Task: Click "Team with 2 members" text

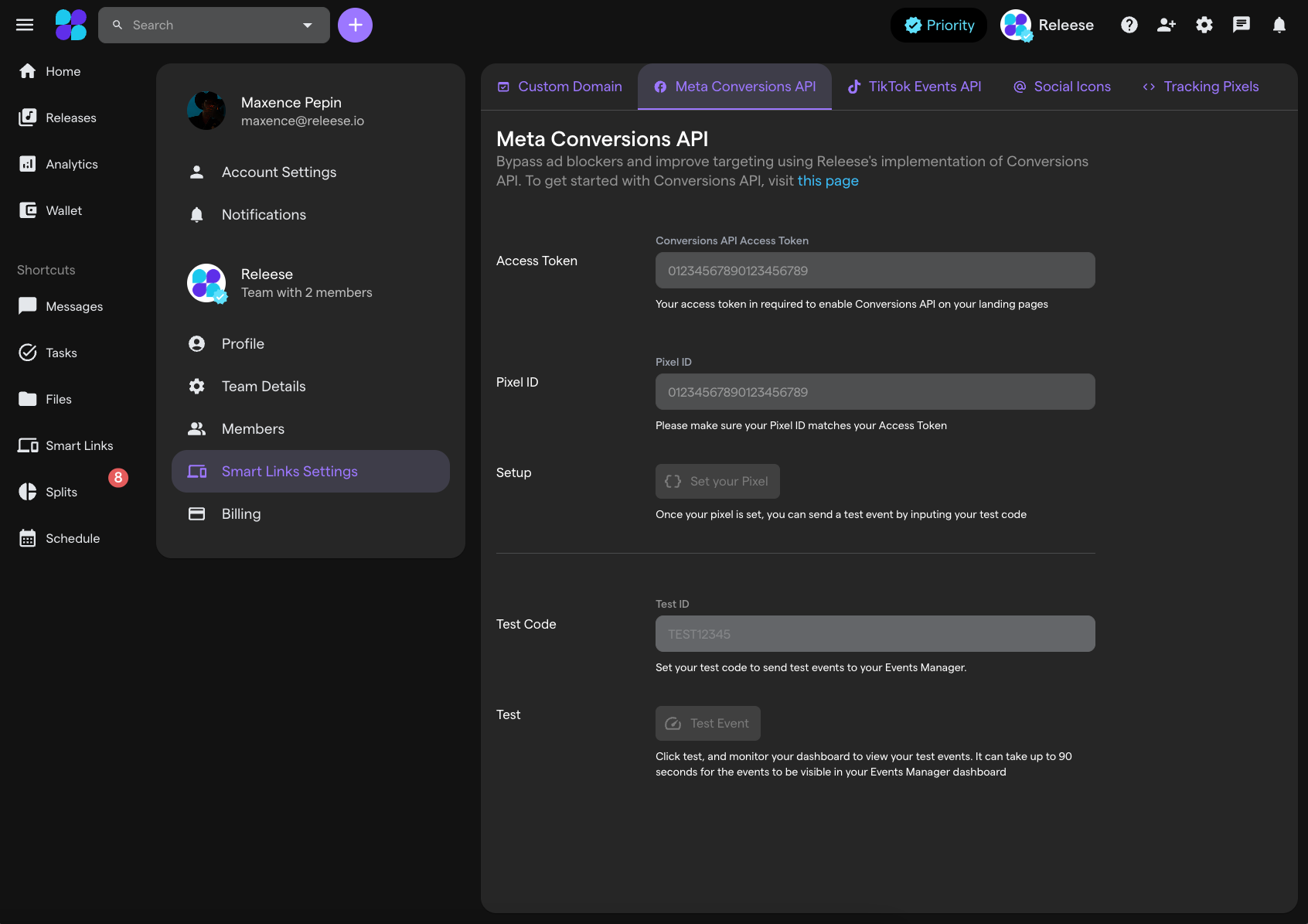Action: click(x=306, y=292)
